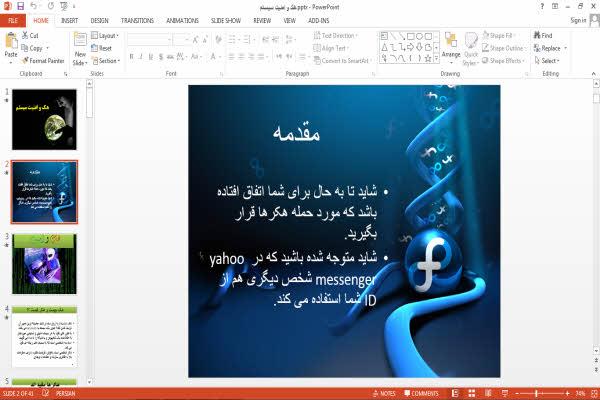Expand shapes gallery more arrow
Screen dimensions: 600x400
coord(436,59)
